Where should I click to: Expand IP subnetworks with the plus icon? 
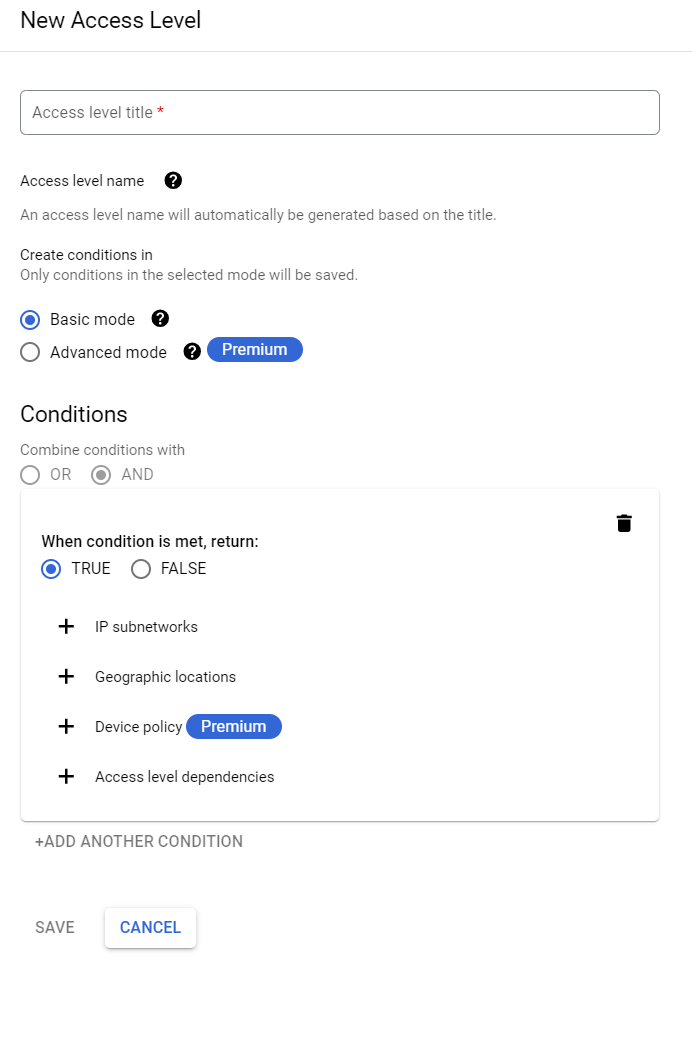[66, 626]
